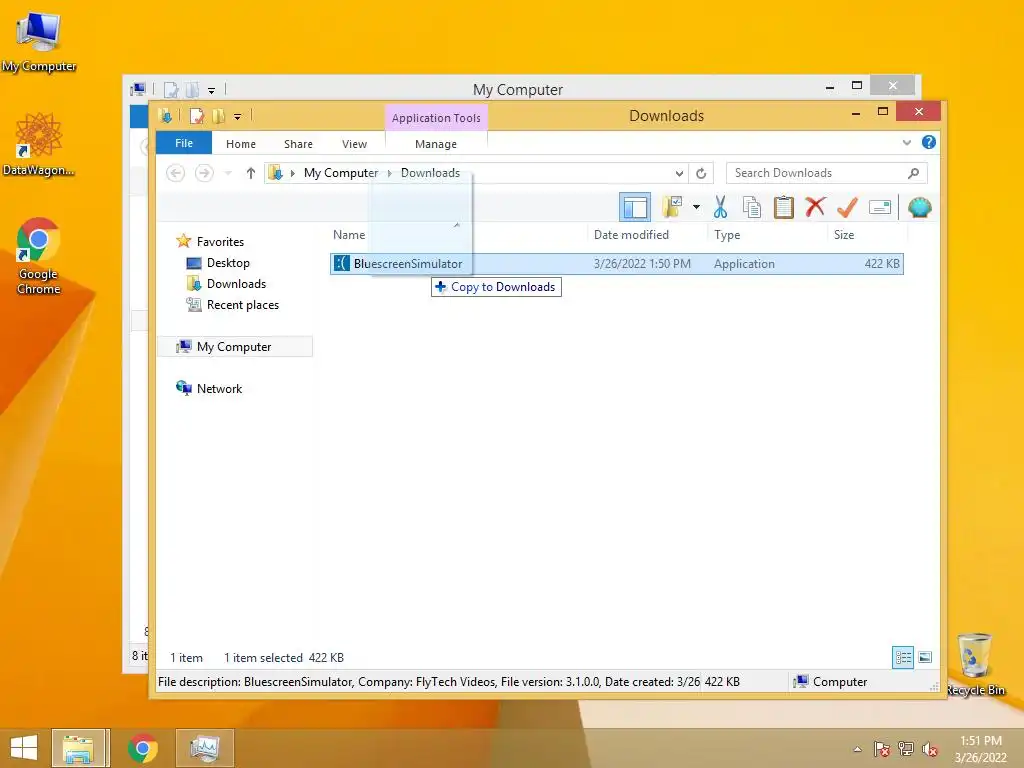Select Favorites in the navigation pane
The height and width of the screenshot is (768, 1024).
(220, 242)
